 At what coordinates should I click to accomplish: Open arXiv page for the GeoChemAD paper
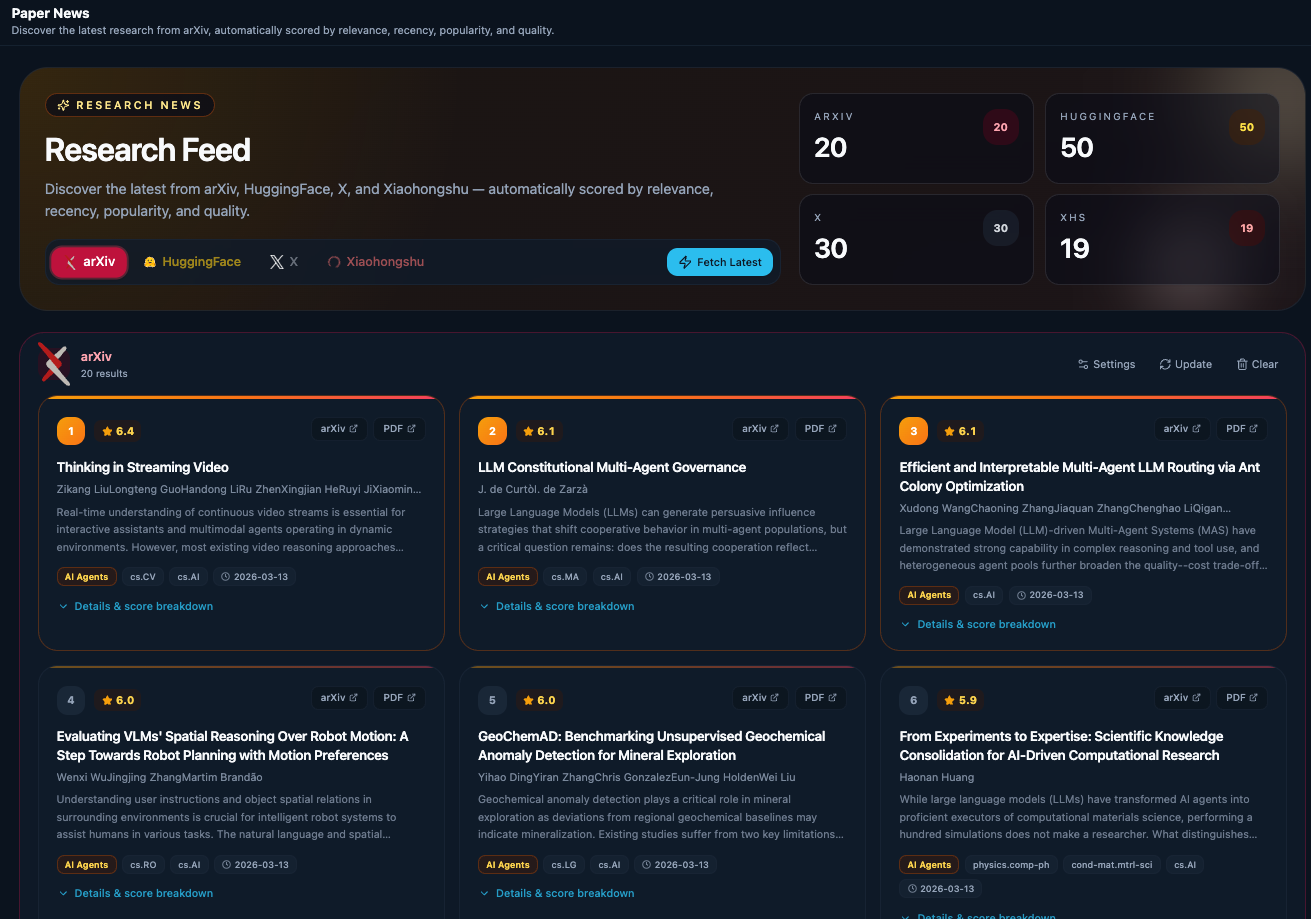click(x=759, y=698)
